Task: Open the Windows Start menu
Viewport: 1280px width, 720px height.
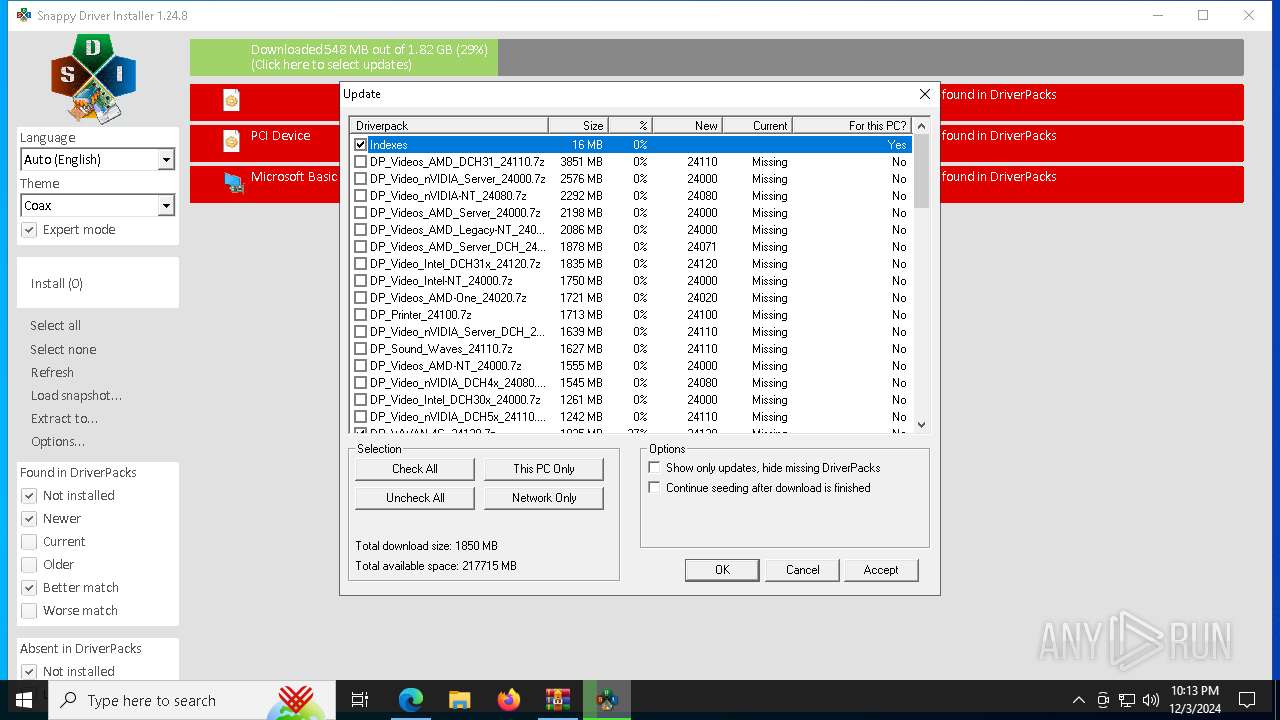Action: 24,700
